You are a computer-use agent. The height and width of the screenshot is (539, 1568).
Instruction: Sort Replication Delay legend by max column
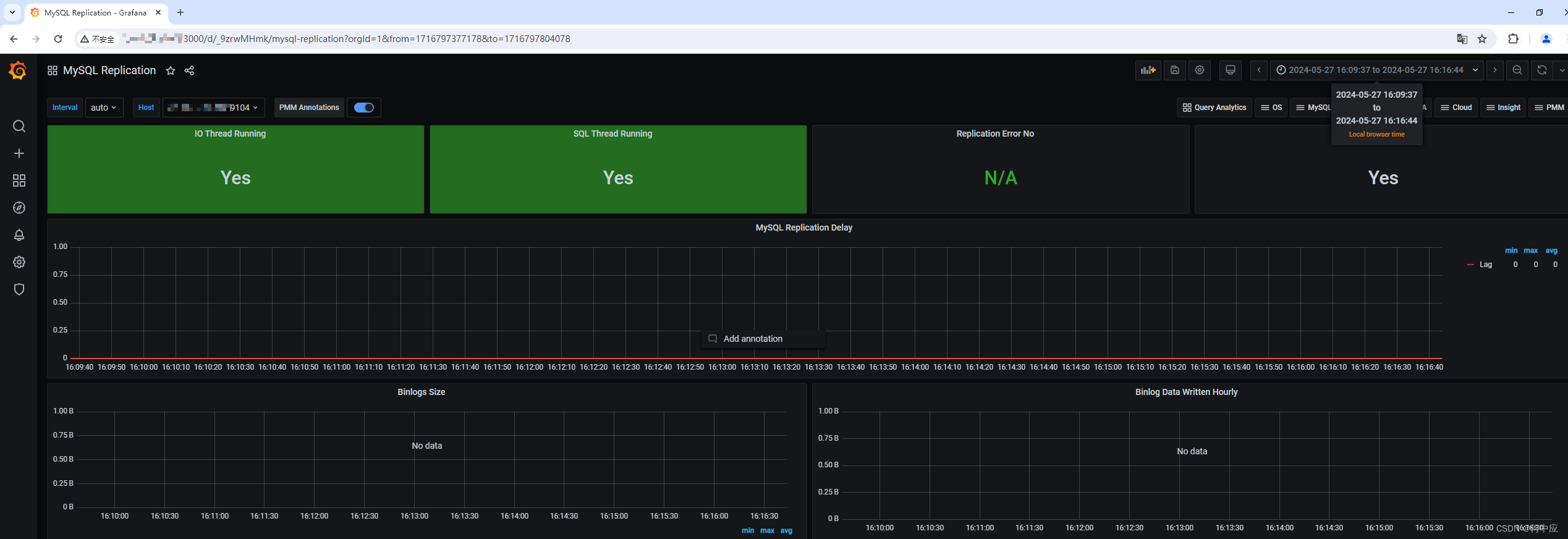click(1531, 250)
